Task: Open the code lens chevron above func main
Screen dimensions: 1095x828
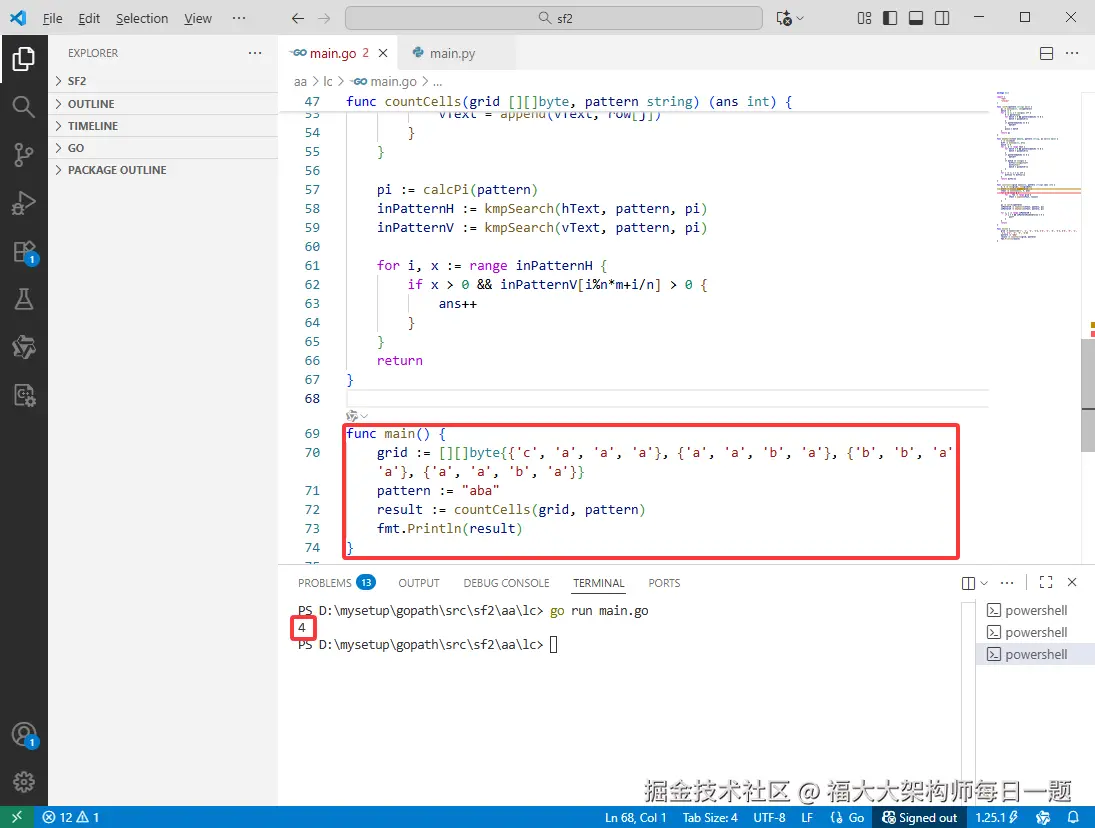Action: [x=365, y=416]
